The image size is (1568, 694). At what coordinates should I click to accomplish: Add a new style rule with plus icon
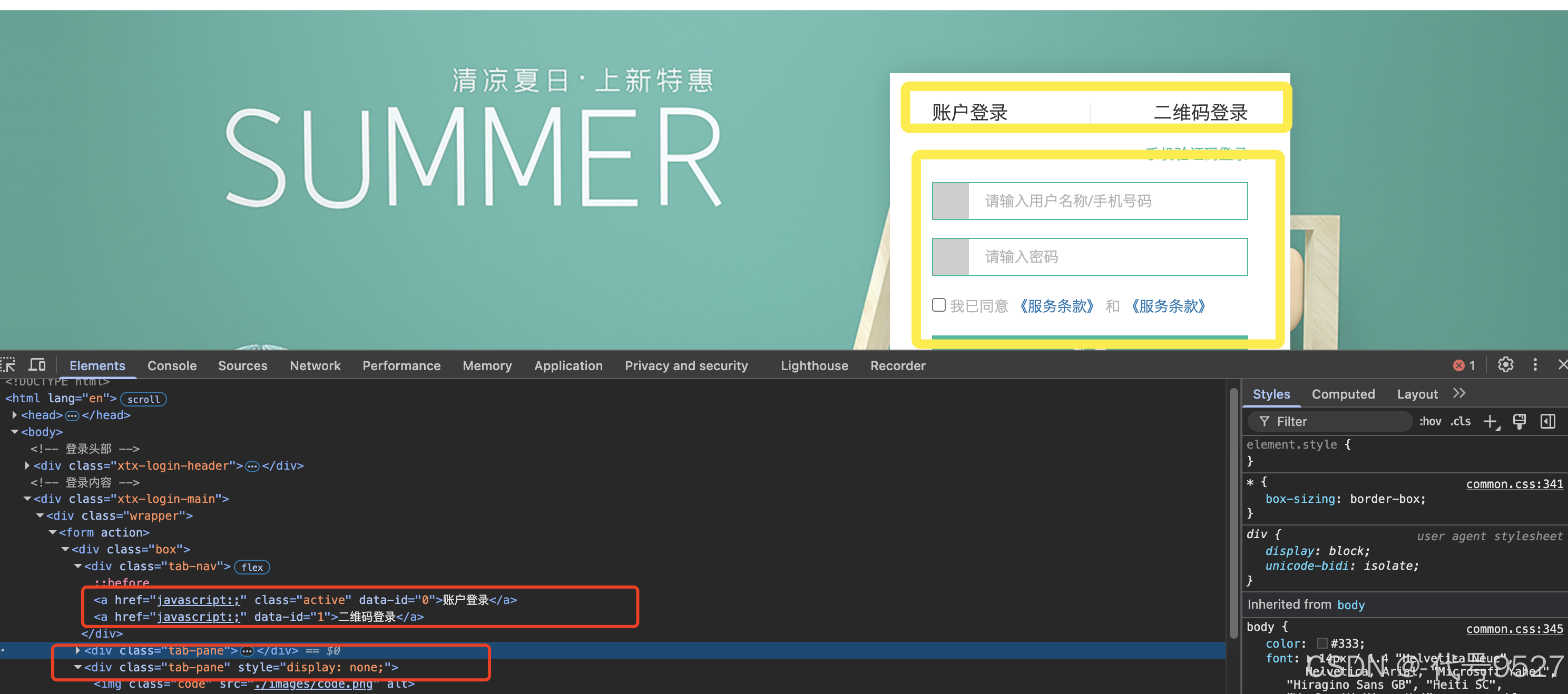pyautogui.click(x=1490, y=422)
